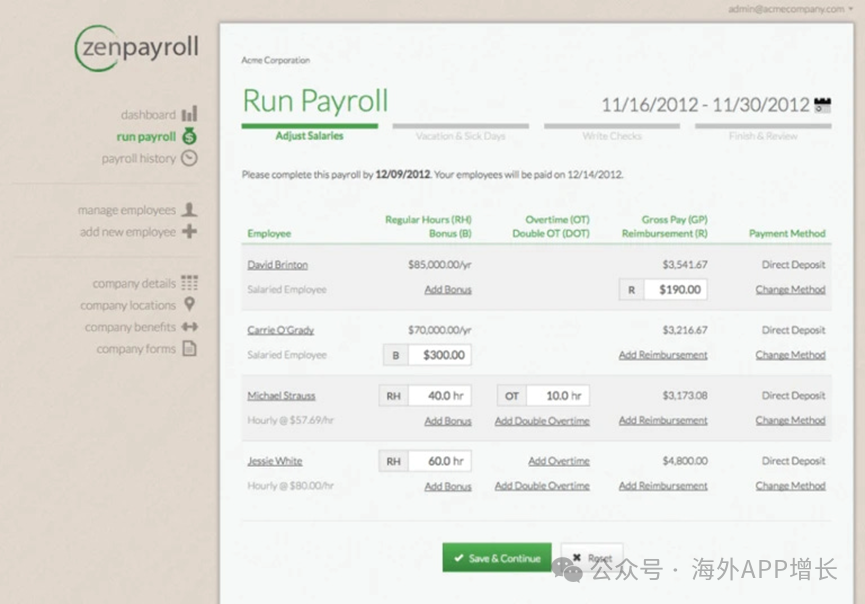This screenshot has width=865, height=604.
Task: Edit Jessie White 60.0 hr regular hours
Action: point(440,461)
